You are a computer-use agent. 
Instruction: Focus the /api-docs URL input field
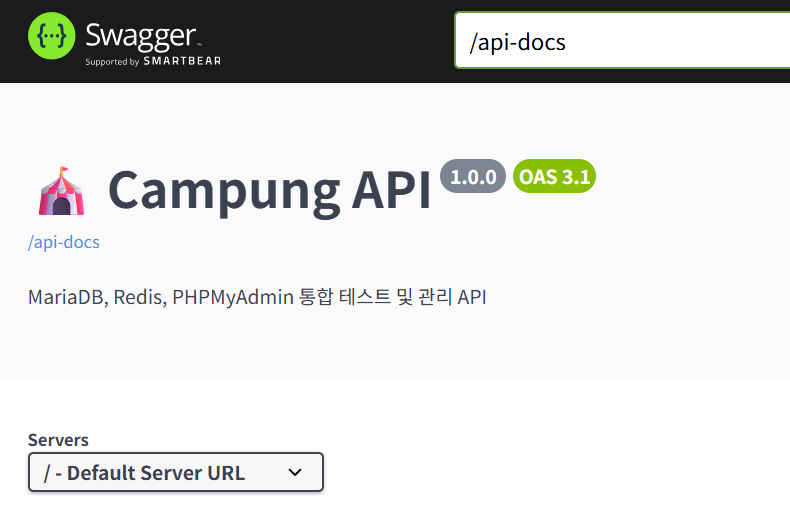pos(622,40)
